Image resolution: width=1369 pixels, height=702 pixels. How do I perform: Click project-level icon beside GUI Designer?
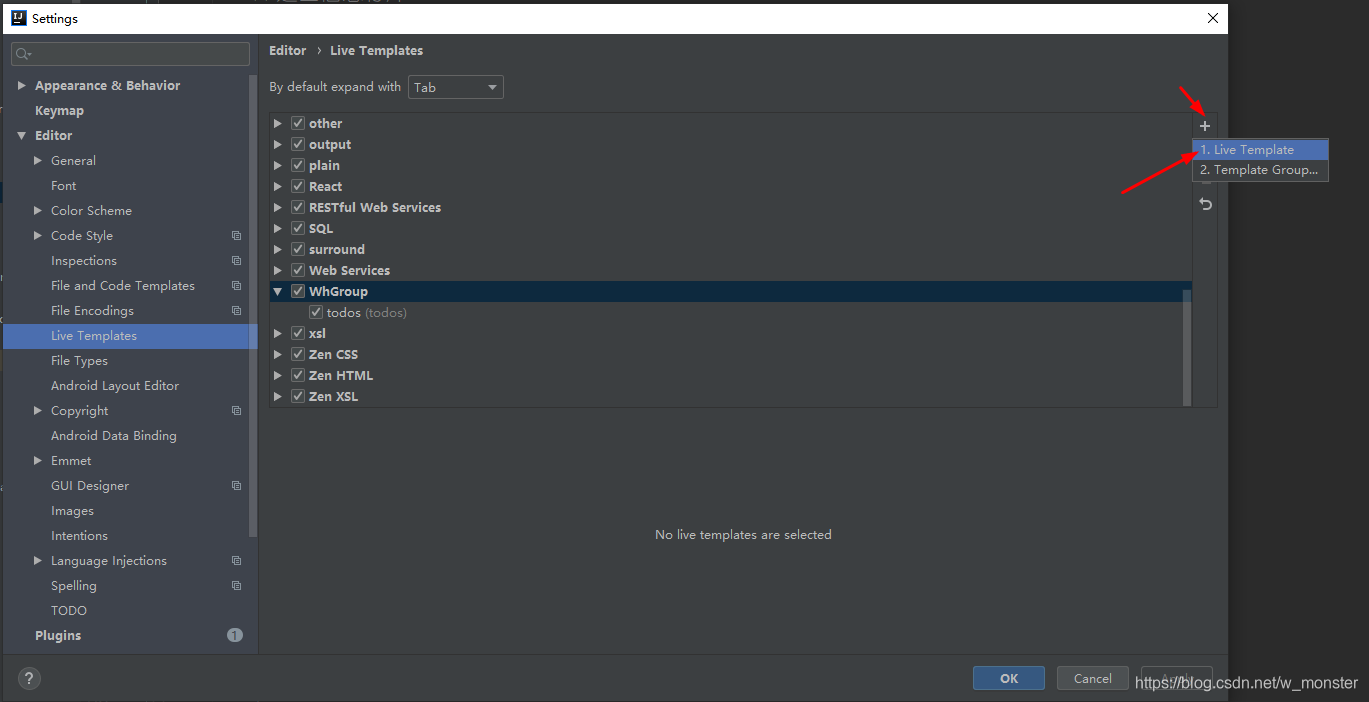click(x=236, y=486)
